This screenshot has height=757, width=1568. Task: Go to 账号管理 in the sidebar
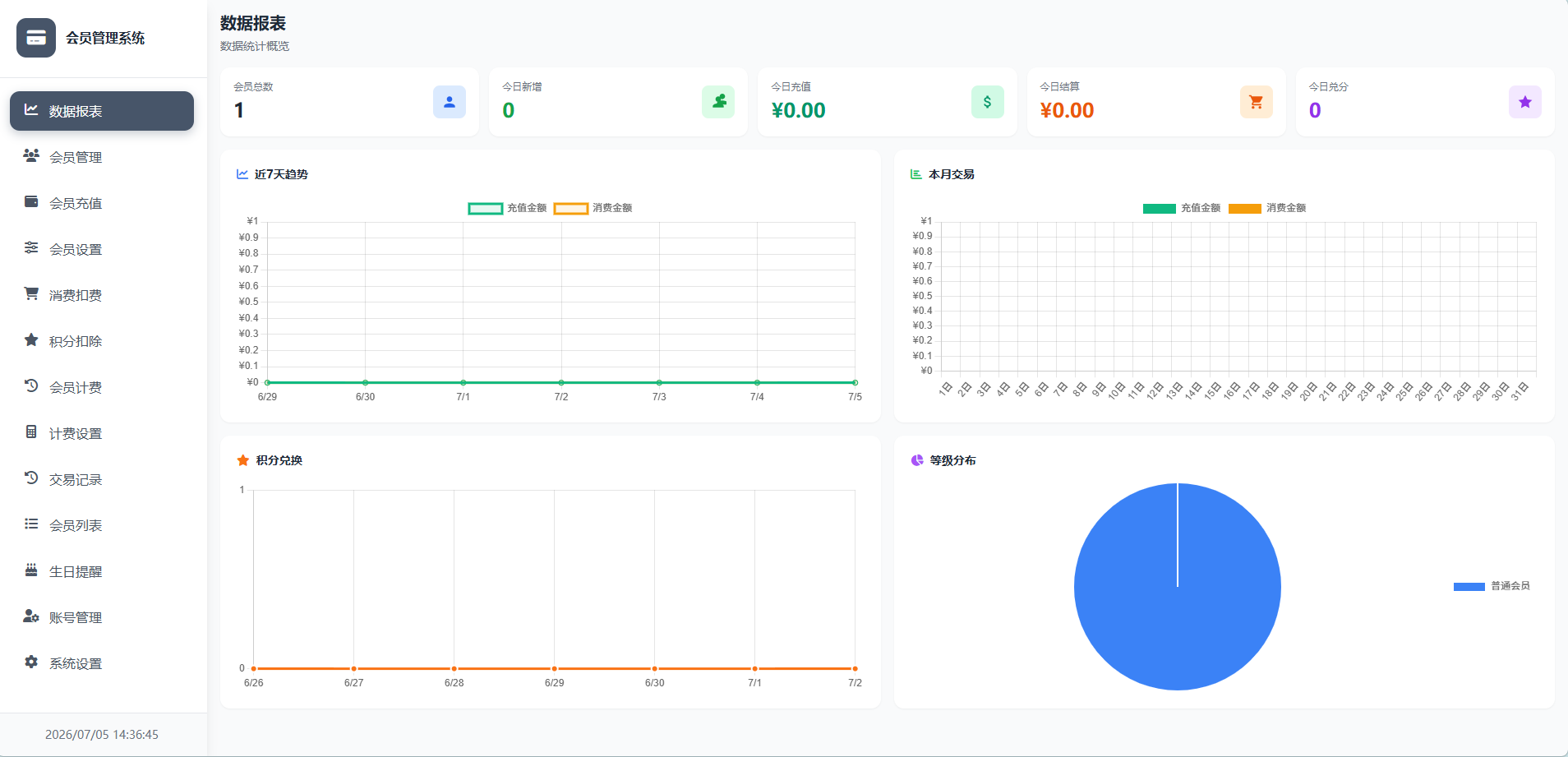click(x=102, y=617)
